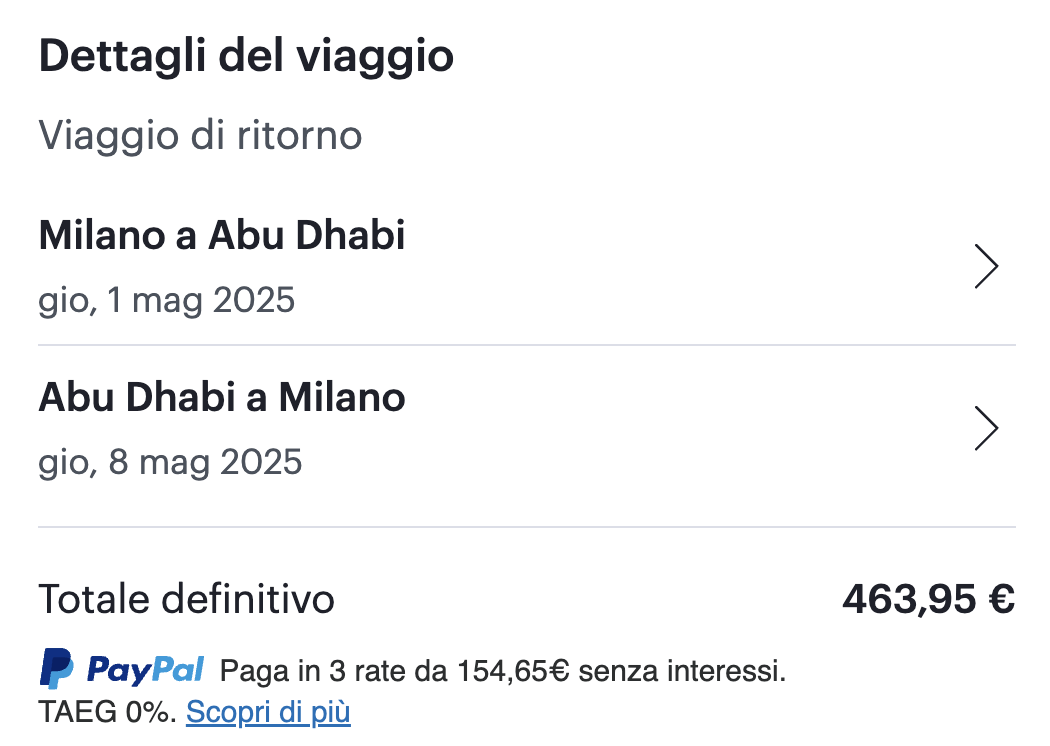The height and width of the screenshot is (746, 1050).
Task: Click the TAEG 0% text
Action: tap(107, 712)
